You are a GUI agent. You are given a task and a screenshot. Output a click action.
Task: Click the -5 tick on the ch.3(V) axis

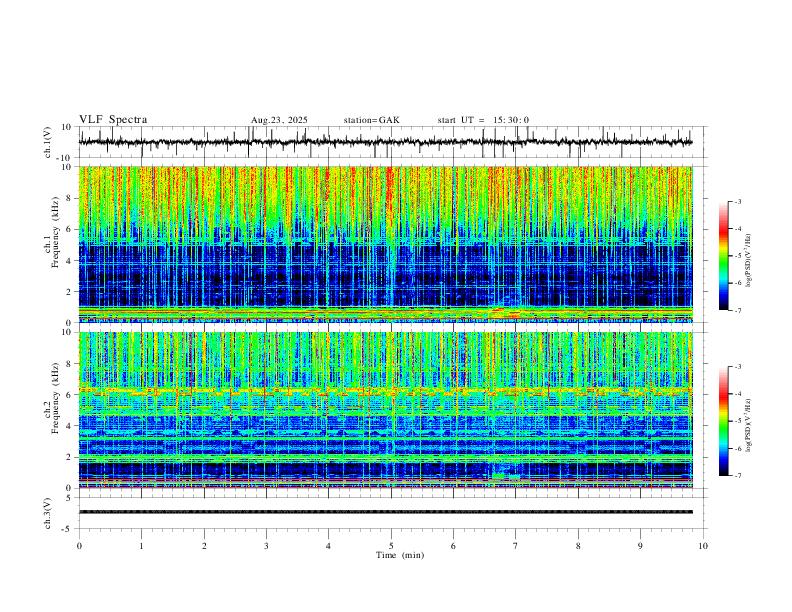click(x=67, y=529)
